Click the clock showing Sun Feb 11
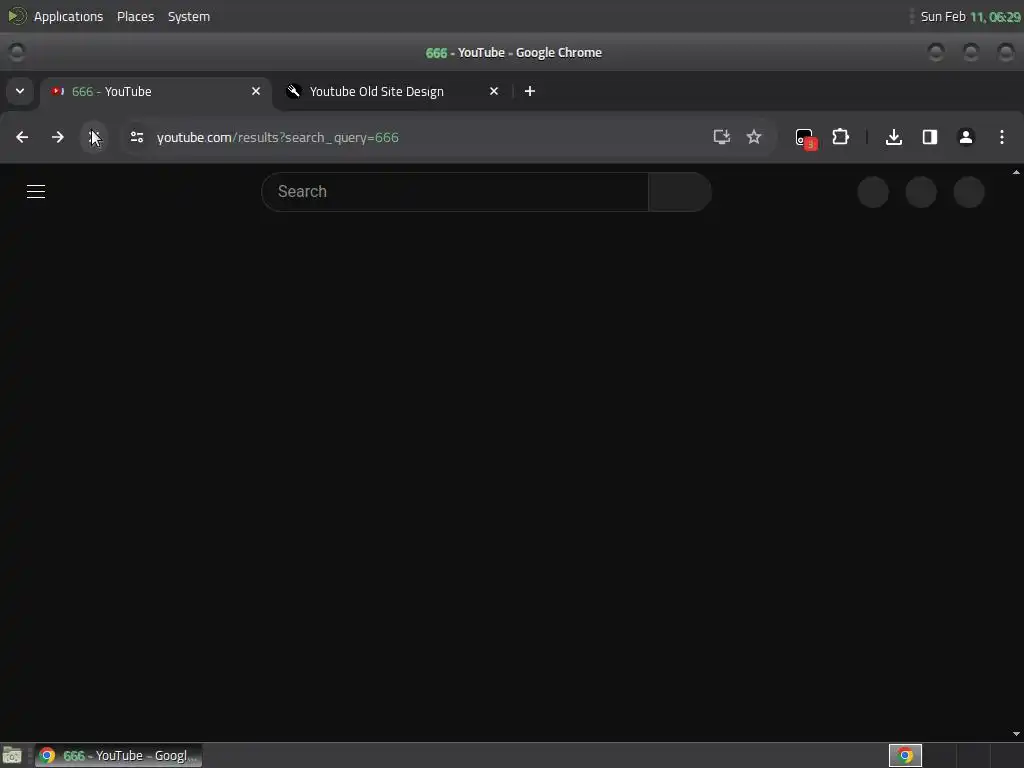The height and width of the screenshot is (768, 1024). (x=970, y=16)
